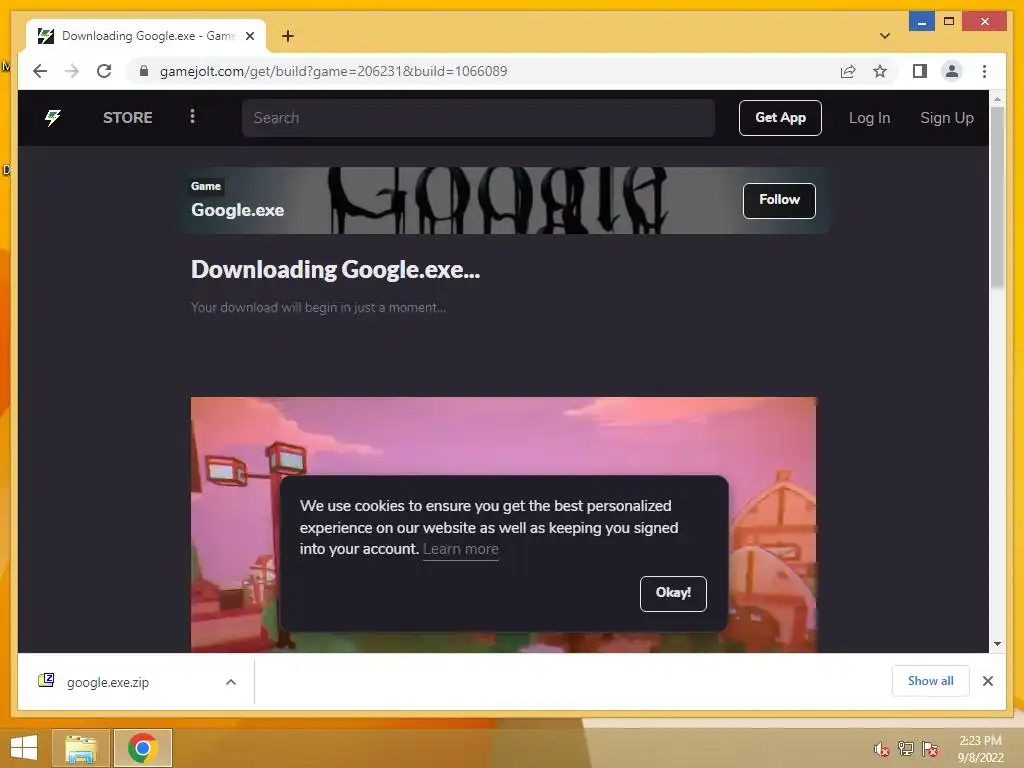Image resolution: width=1024 pixels, height=768 pixels.
Task: Open network status tray icon
Action: click(x=905, y=749)
